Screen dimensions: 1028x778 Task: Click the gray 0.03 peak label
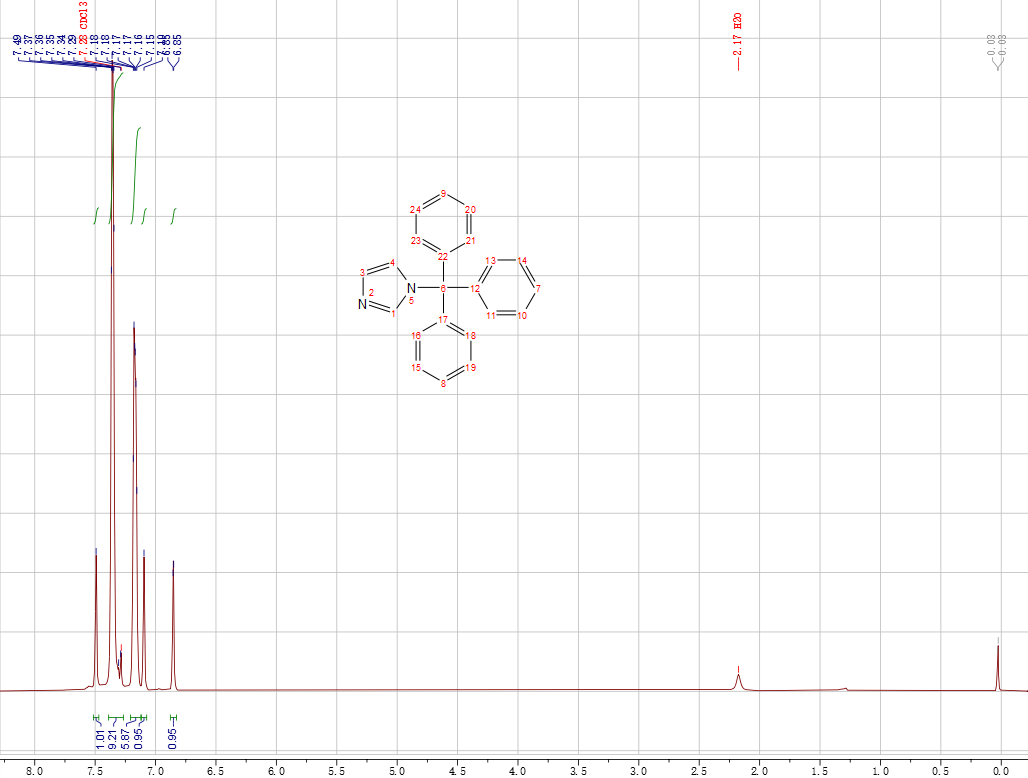click(x=990, y=44)
